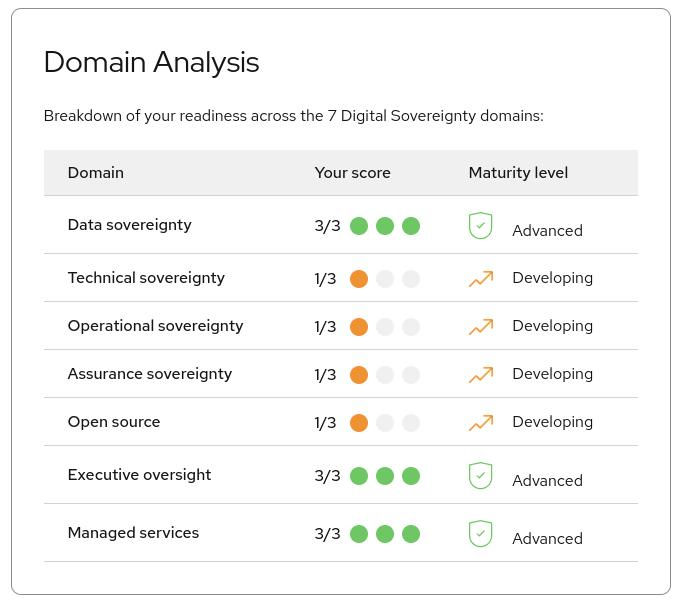
Task: Click the shield icon for Executive oversight
Action: (x=480, y=476)
